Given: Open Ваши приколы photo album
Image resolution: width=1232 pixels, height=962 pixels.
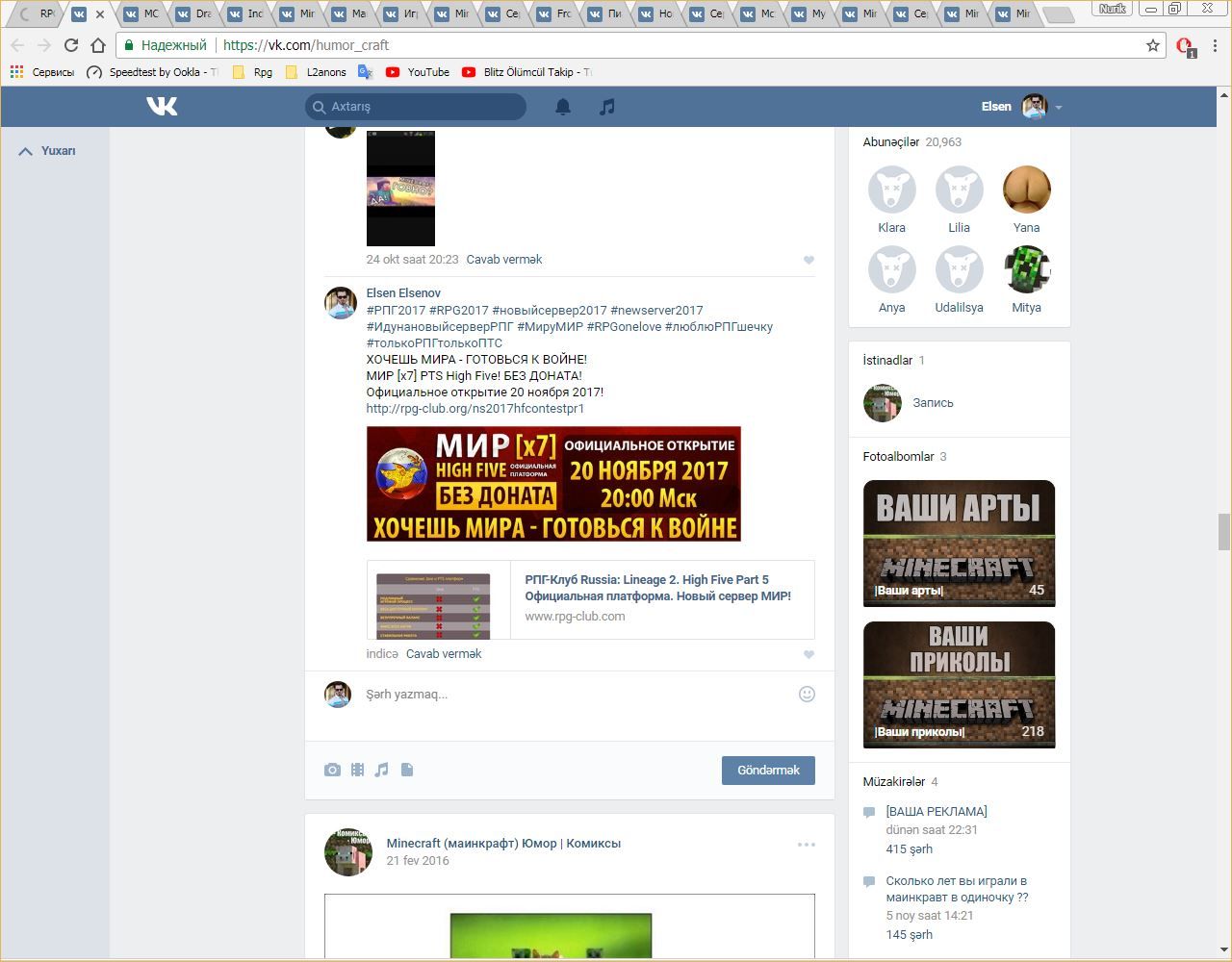Looking at the screenshot, I should [x=959, y=685].
